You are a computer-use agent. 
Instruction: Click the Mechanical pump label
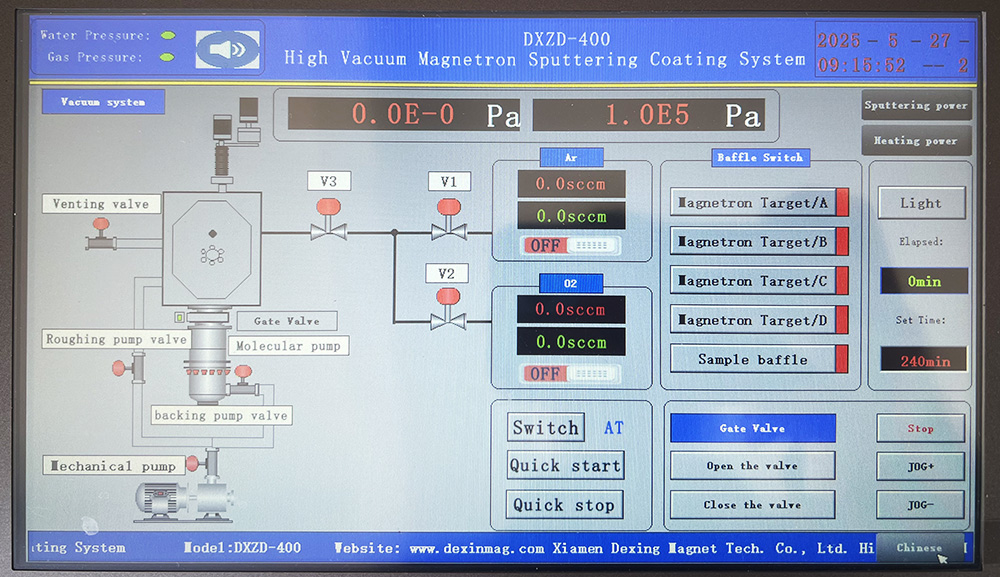coord(114,465)
